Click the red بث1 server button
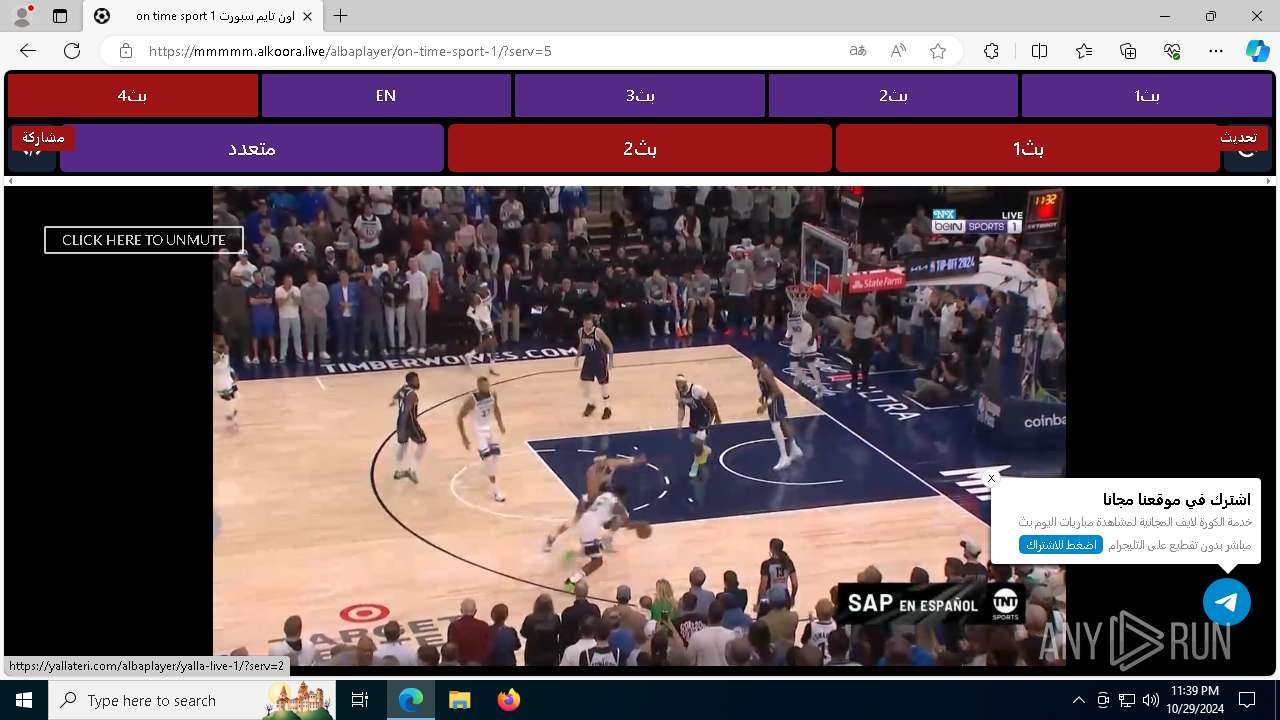The width and height of the screenshot is (1280, 720). [x=1028, y=148]
